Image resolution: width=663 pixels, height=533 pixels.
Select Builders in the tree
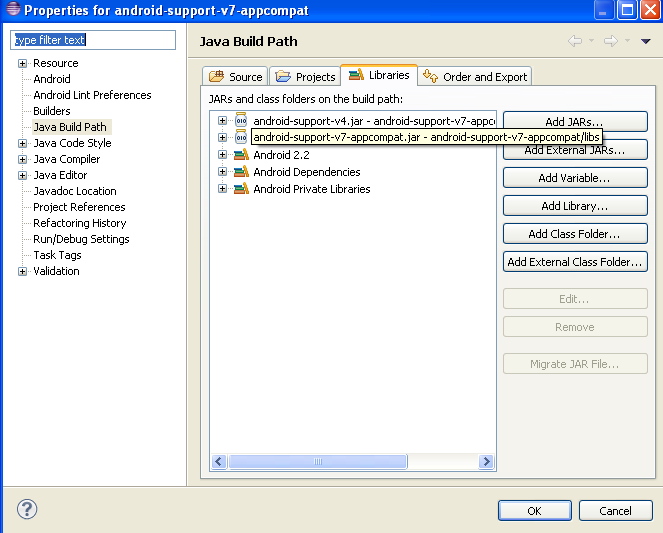(52, 111)
